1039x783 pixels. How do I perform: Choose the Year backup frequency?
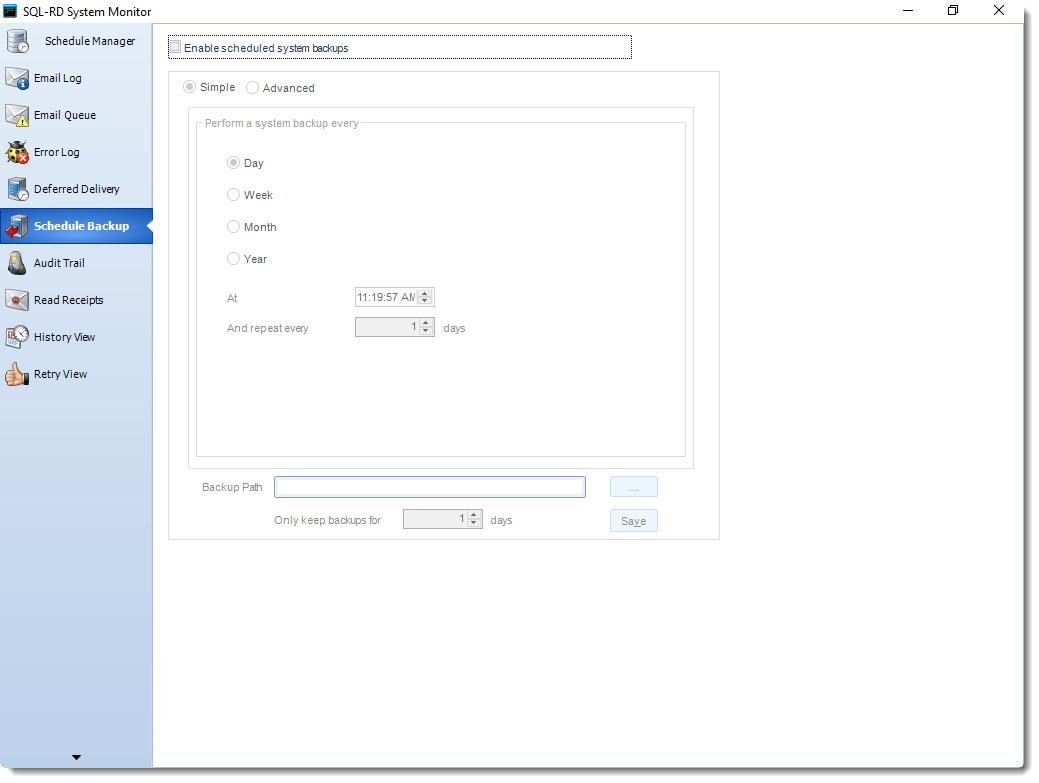pos(233,258)
